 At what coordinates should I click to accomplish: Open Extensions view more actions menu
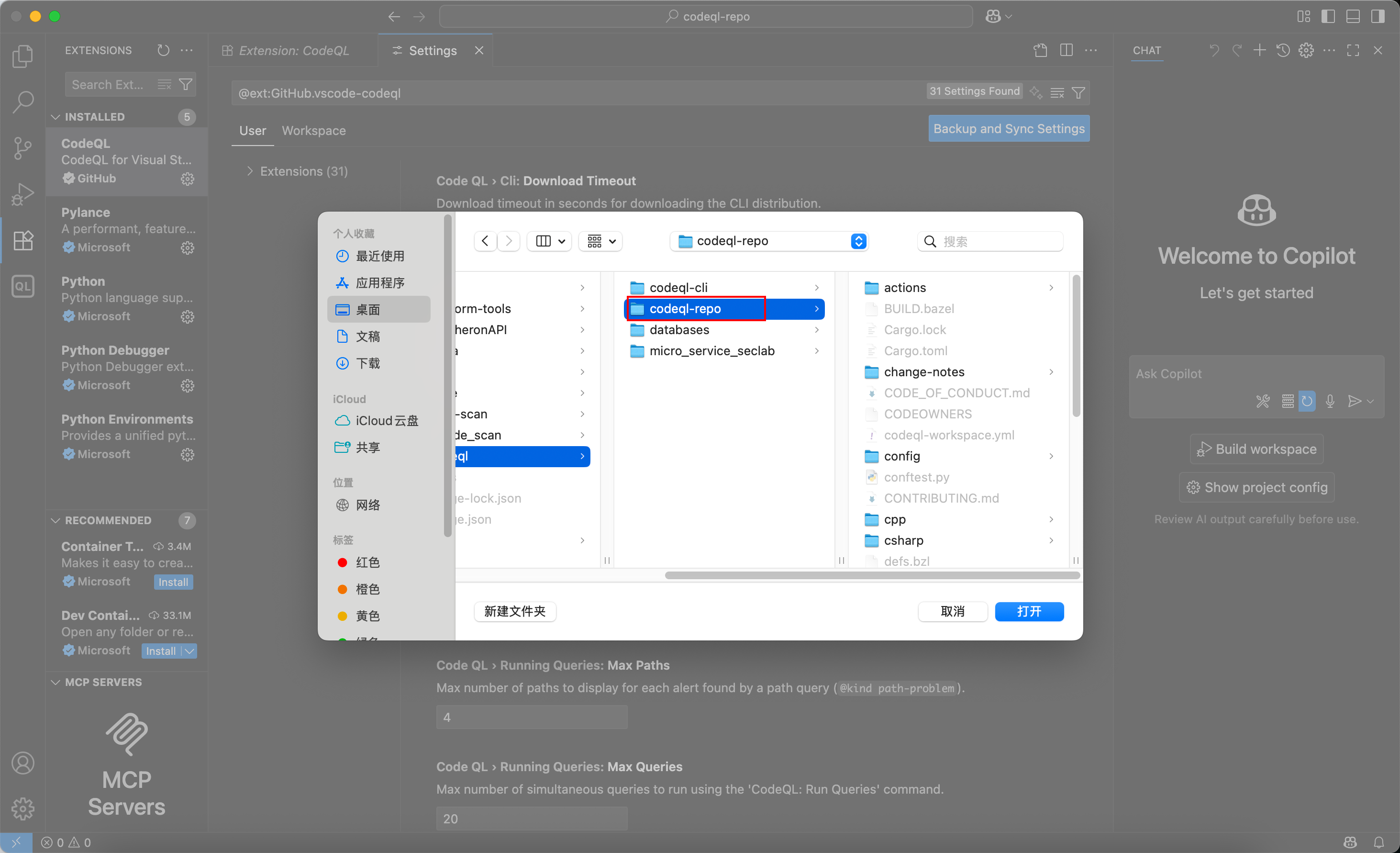coord(187,50)
